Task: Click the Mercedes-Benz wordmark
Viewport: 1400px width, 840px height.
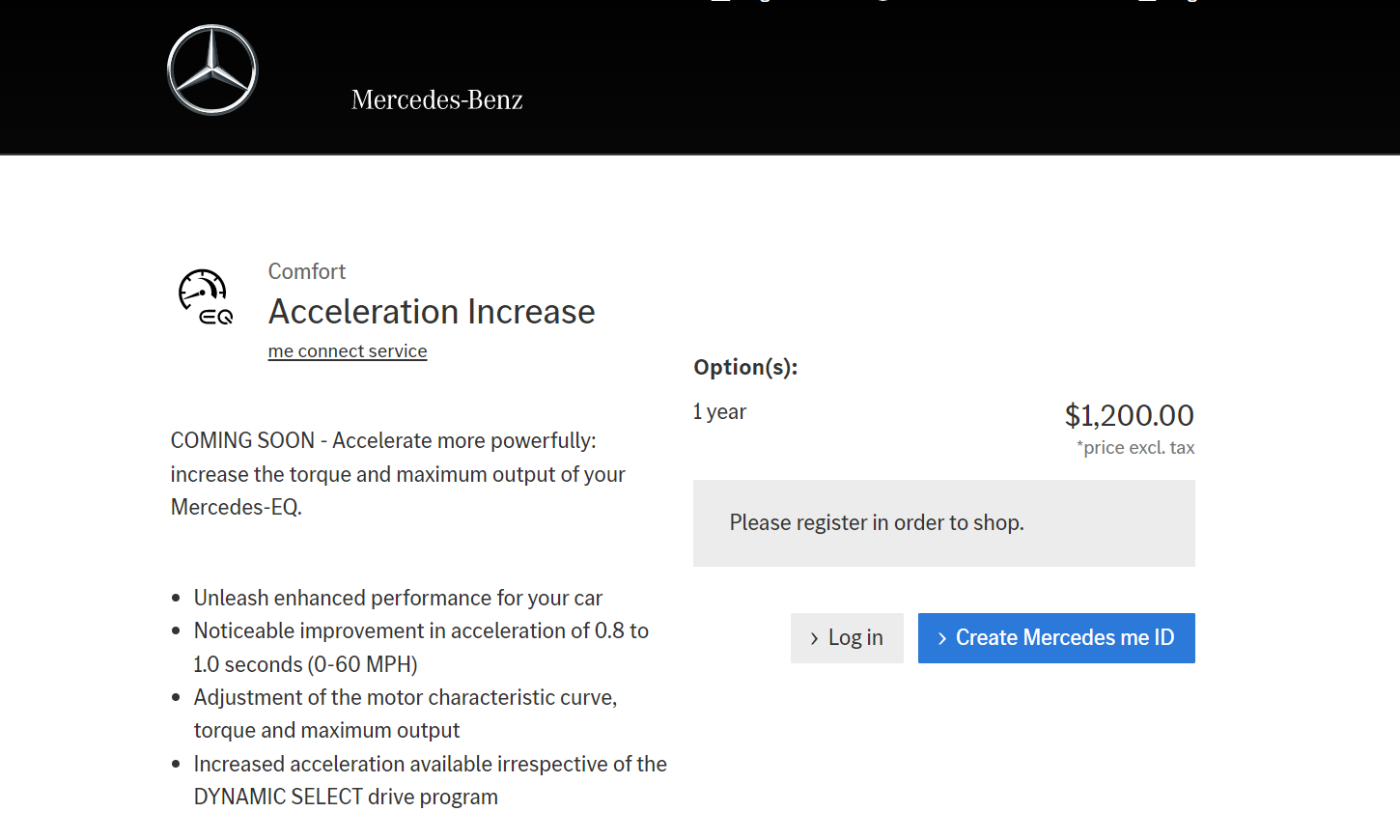Action: 437,99
